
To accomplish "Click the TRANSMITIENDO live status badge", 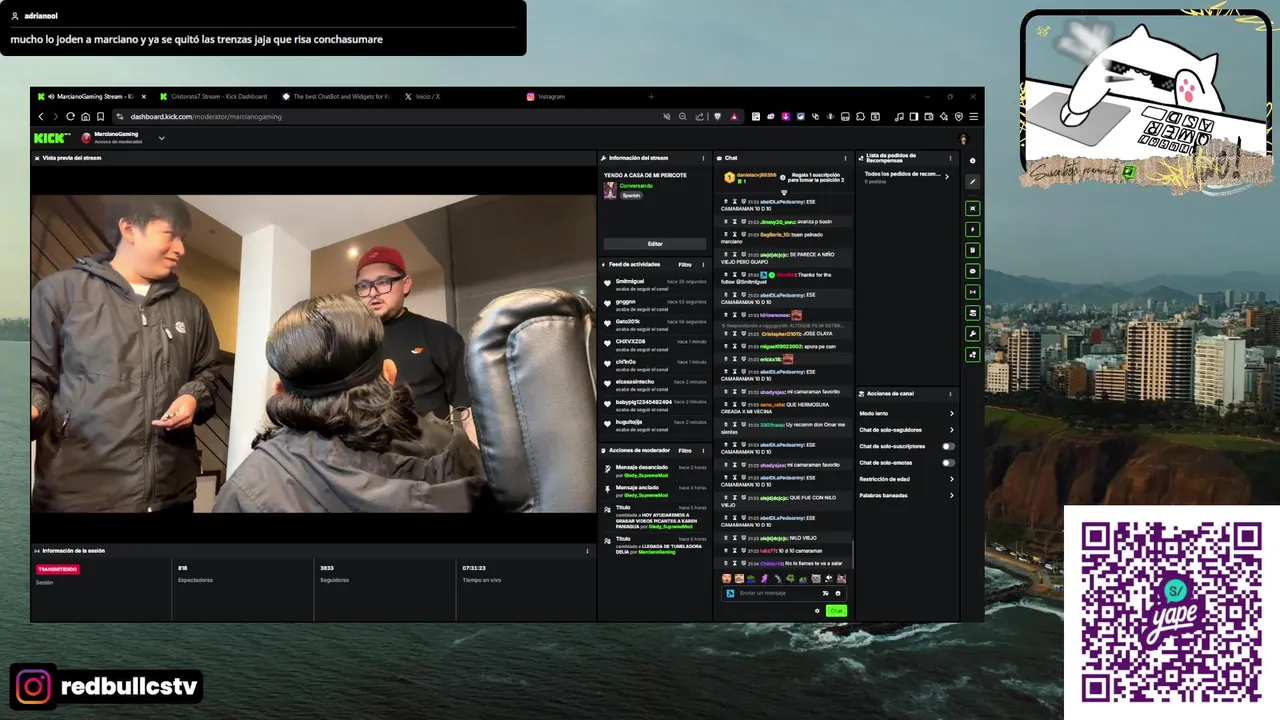I will [x=57, y=569].
